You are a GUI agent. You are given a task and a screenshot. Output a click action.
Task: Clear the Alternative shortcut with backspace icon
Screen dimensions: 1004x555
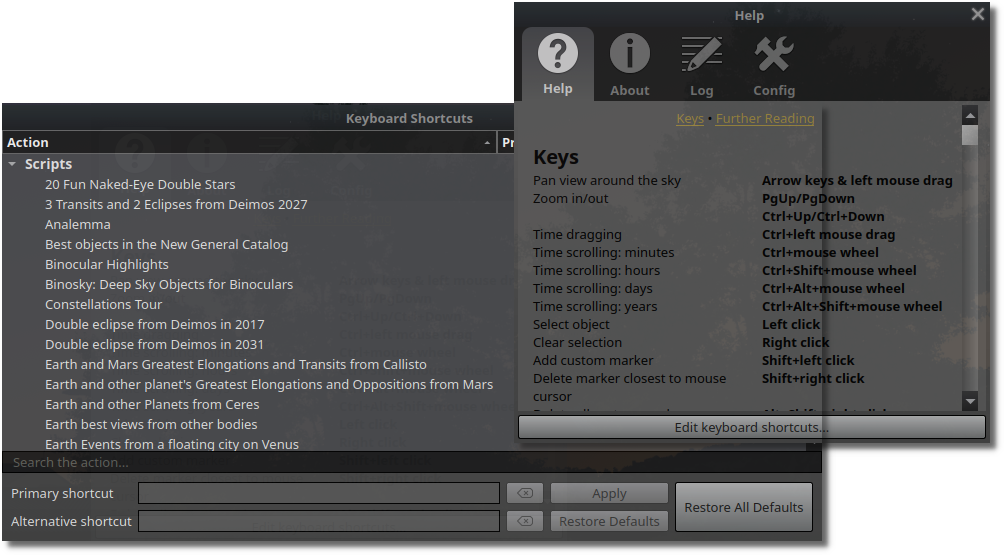coord(525,521)
